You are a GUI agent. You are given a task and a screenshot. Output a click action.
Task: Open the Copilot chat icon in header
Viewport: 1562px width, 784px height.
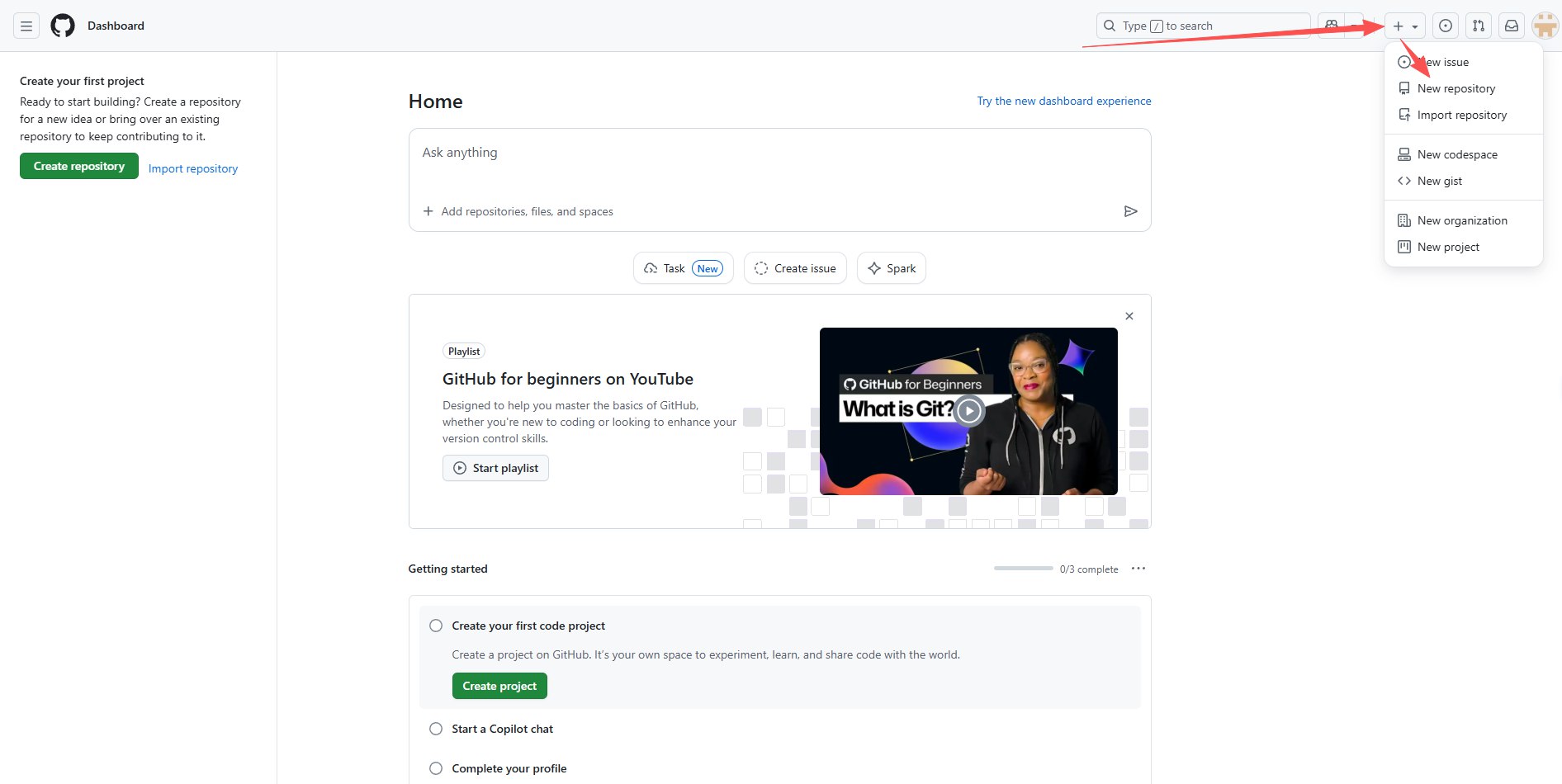point(1331,26)
